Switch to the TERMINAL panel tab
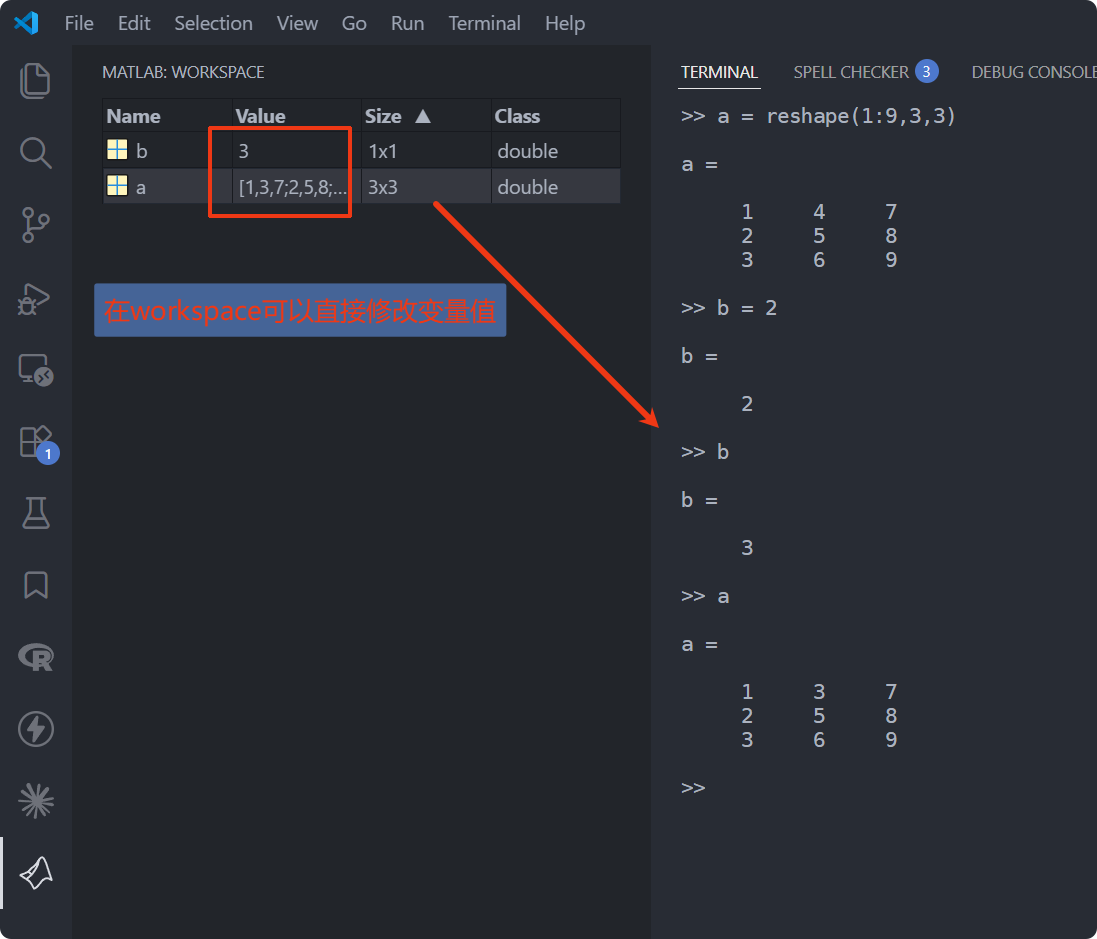Viewport: 1097px width, 939px height. pos(719,72)
